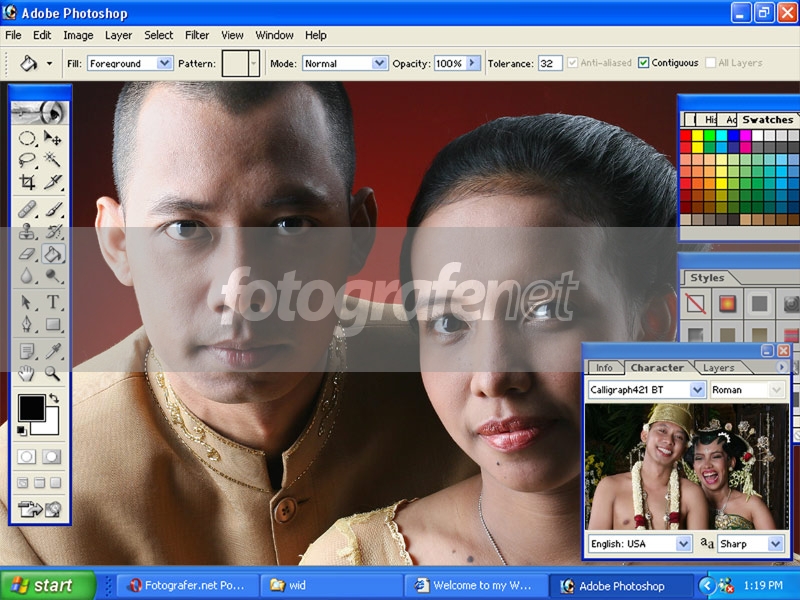Switch to Full screen mode

56,483
